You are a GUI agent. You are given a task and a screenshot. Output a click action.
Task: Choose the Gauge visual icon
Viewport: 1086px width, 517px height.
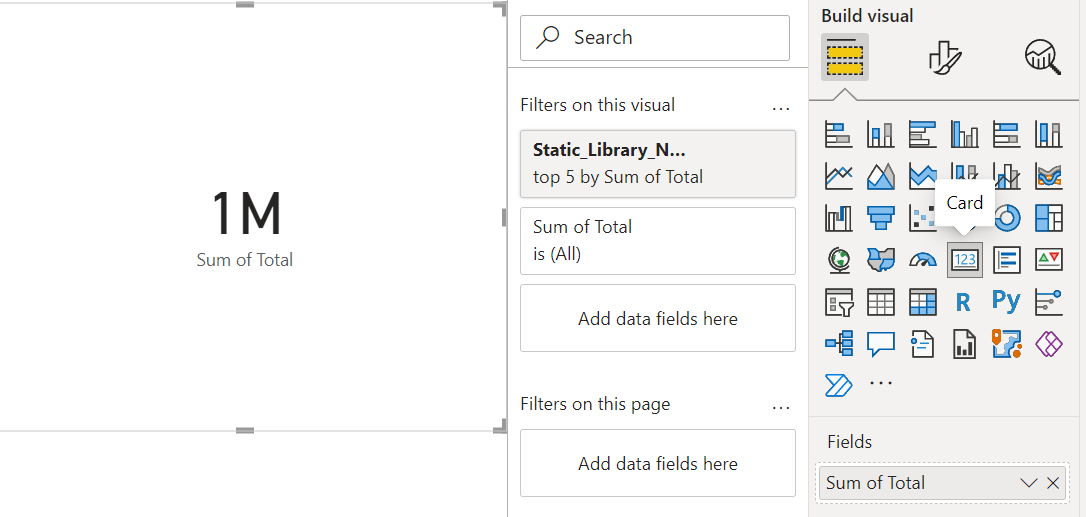[923, 260]
